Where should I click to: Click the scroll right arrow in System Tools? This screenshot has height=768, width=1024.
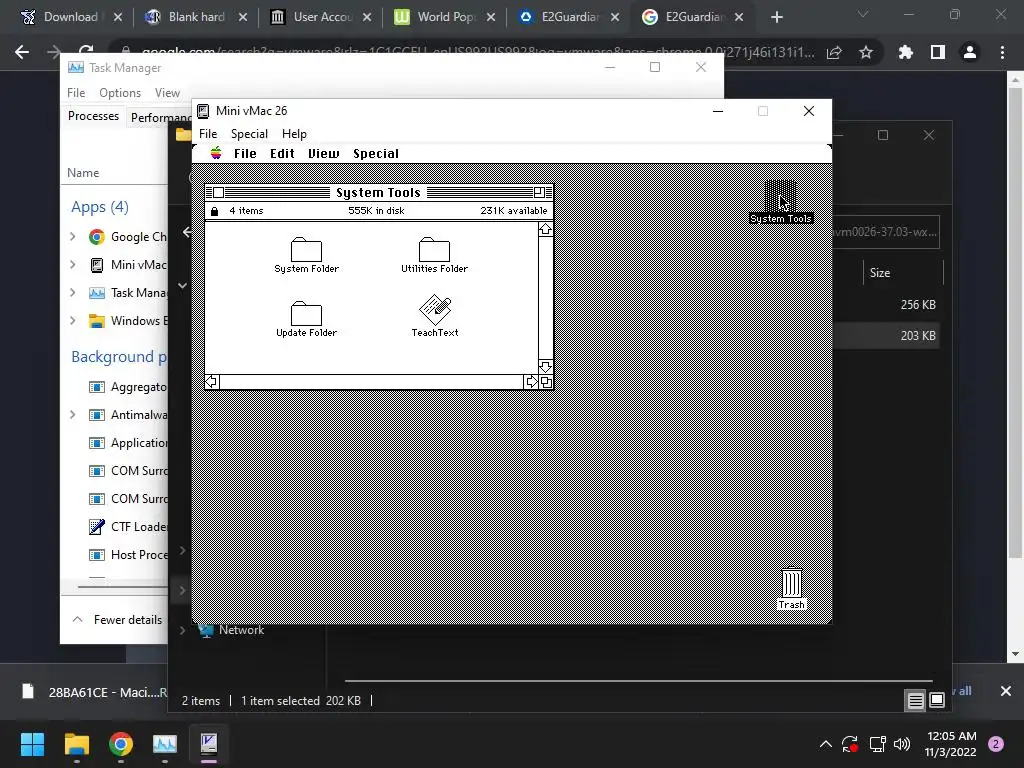click(x=531, y=382)
